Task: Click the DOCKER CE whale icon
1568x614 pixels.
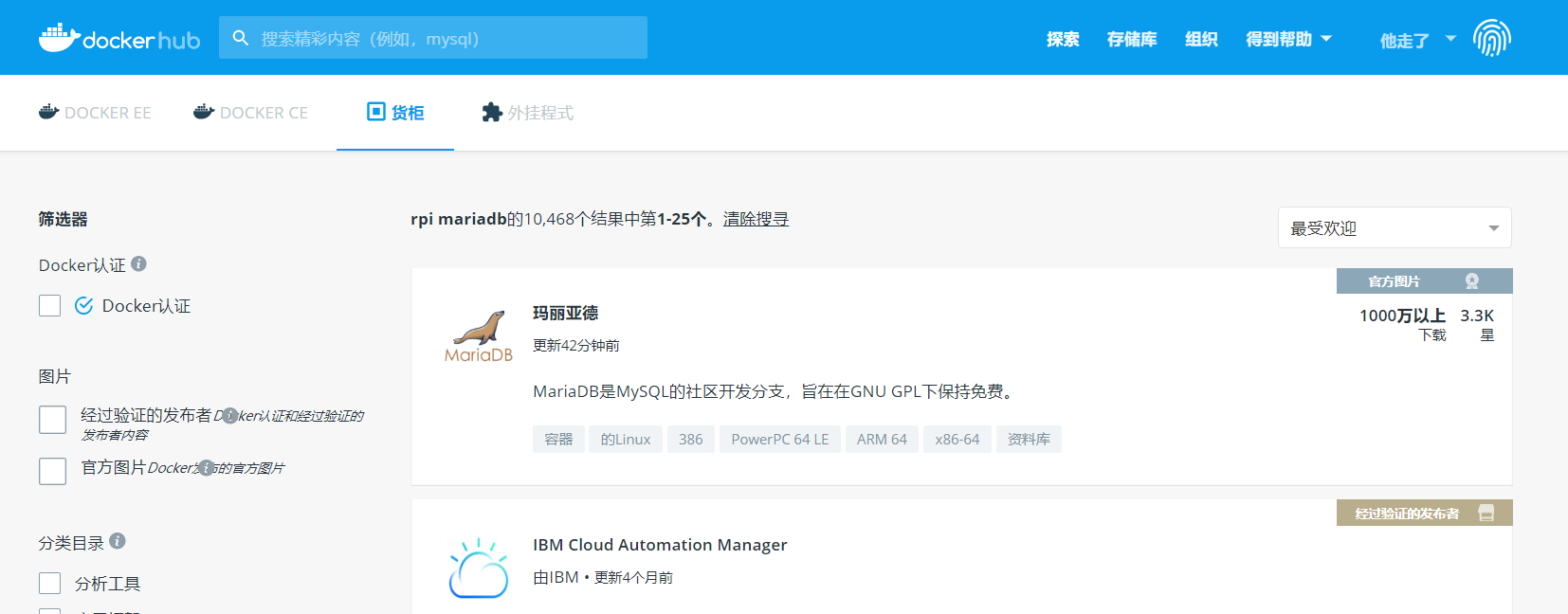Action: coord(204,112)
